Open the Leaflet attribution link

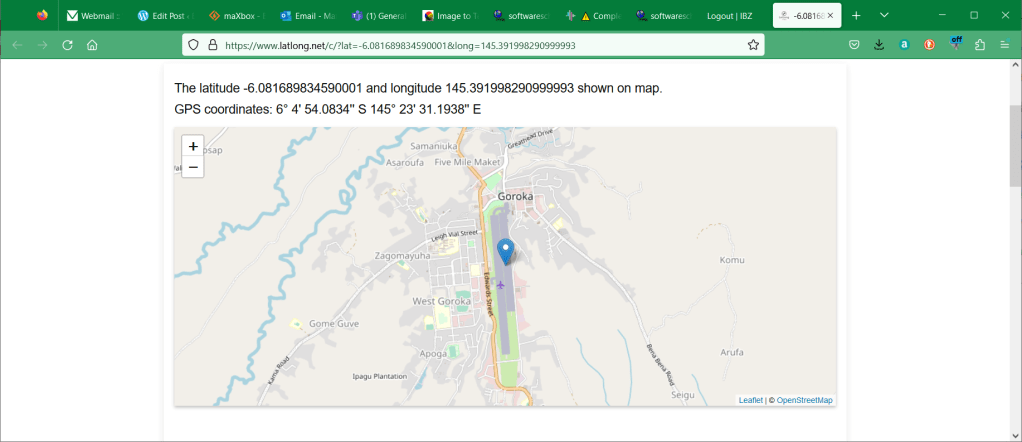750,400
